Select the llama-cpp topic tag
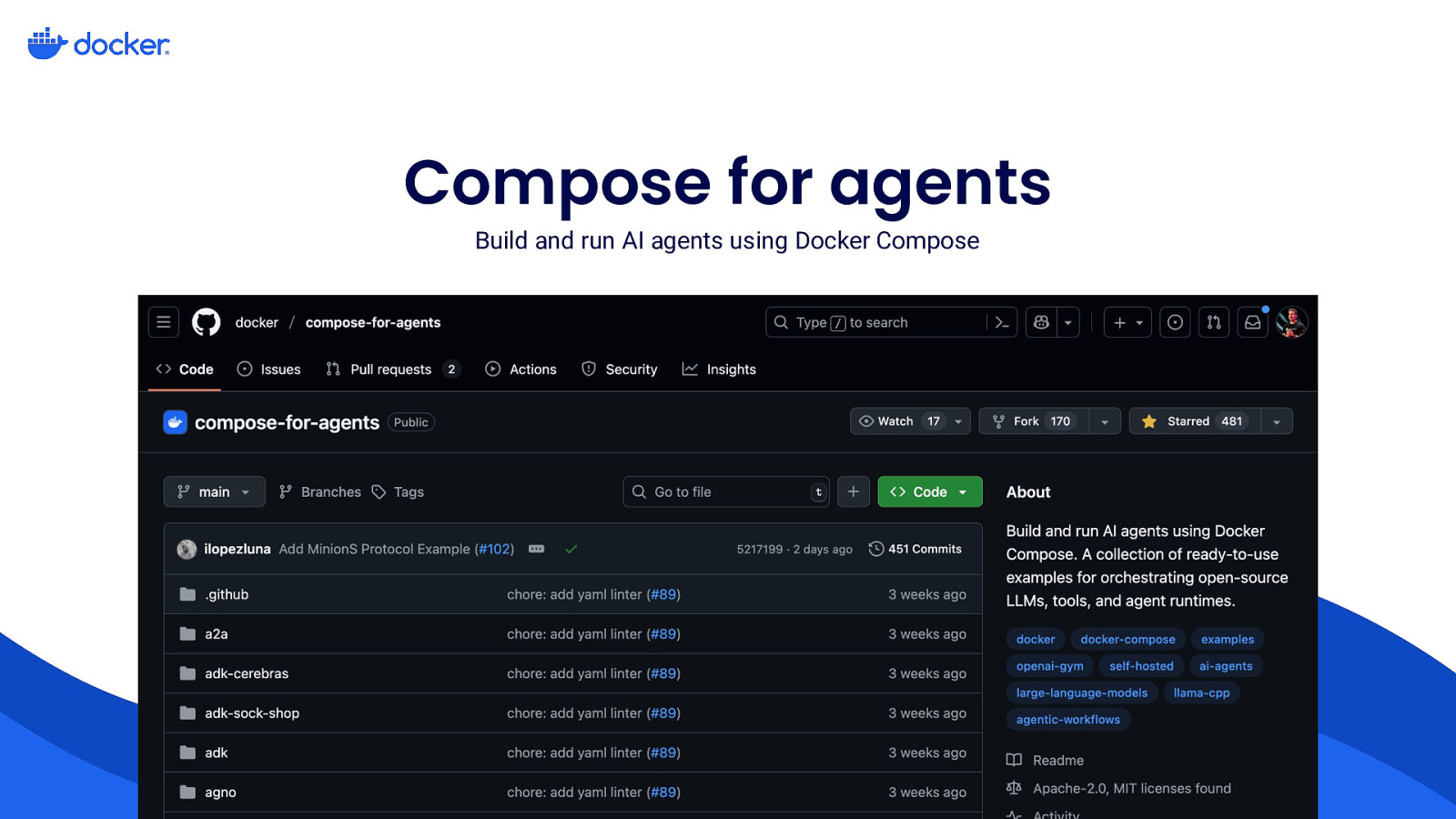Viewport: 1456px width, 819px height. tap(1201, 693)
